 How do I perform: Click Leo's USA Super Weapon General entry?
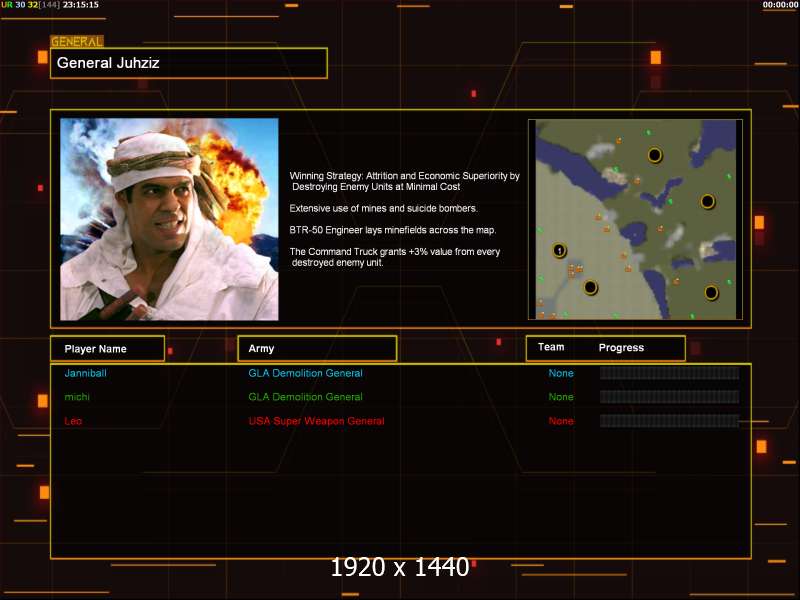click(316, 421)
